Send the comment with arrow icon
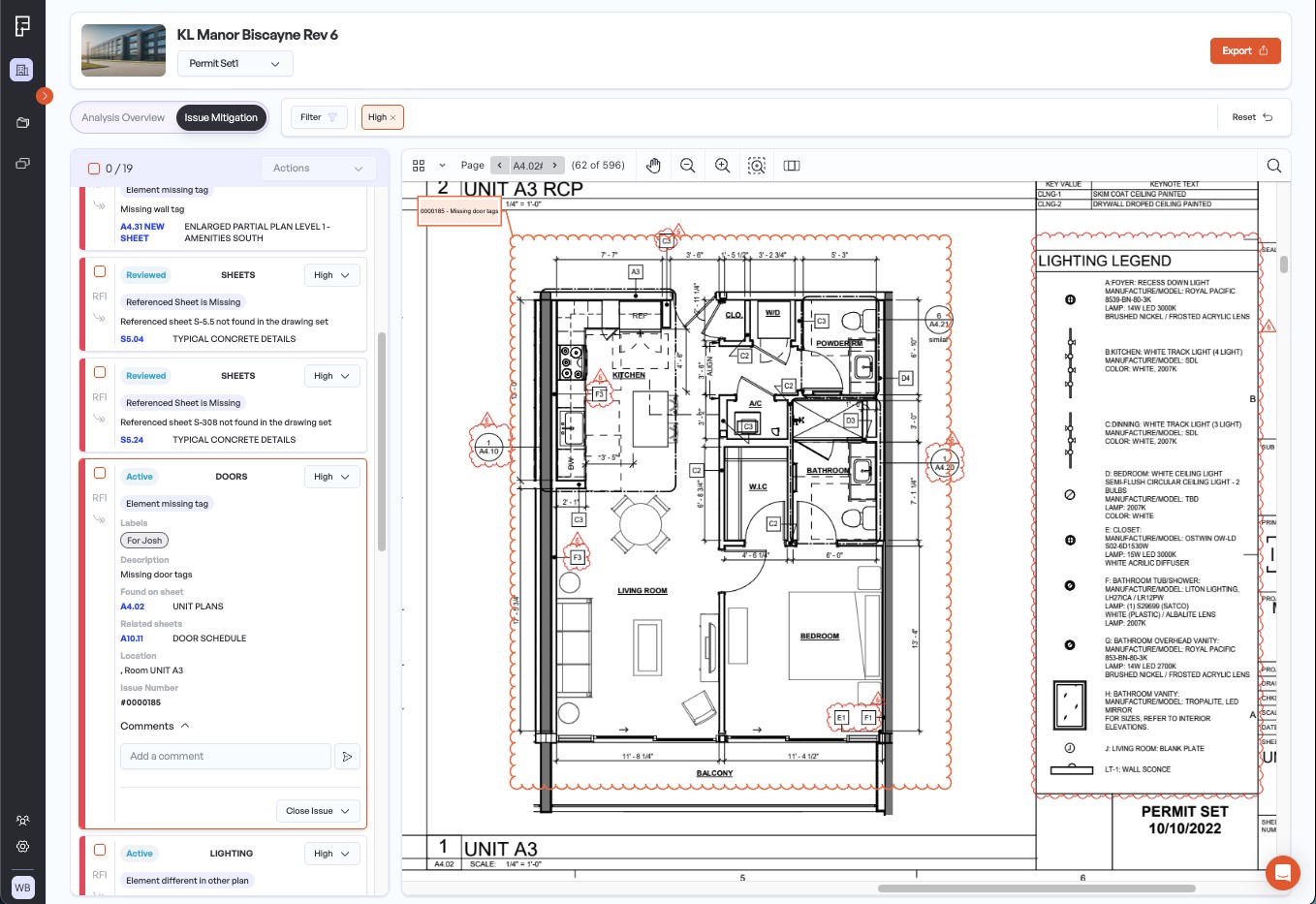 [347, 757]
